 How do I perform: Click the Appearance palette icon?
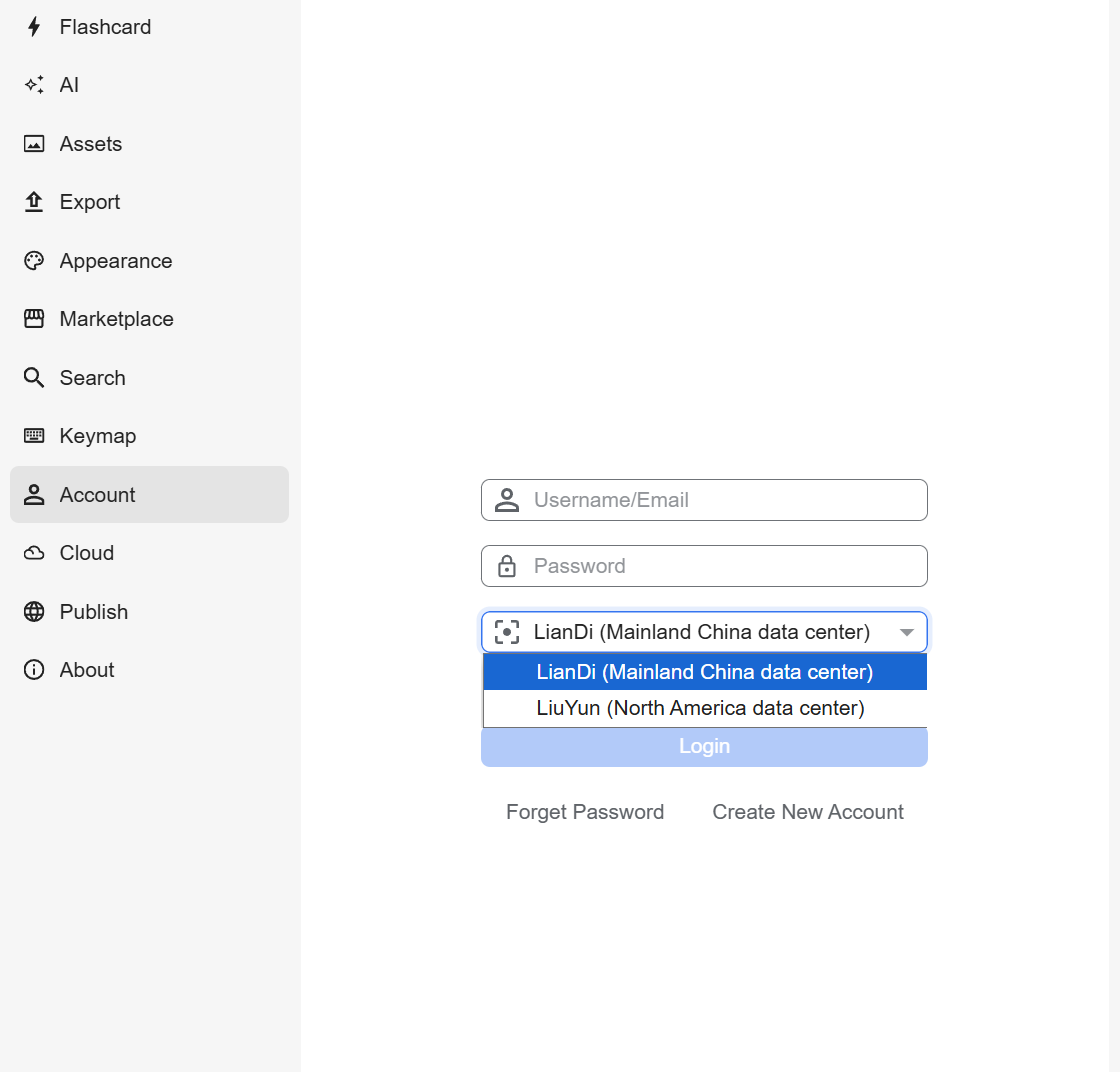(34, 261)
